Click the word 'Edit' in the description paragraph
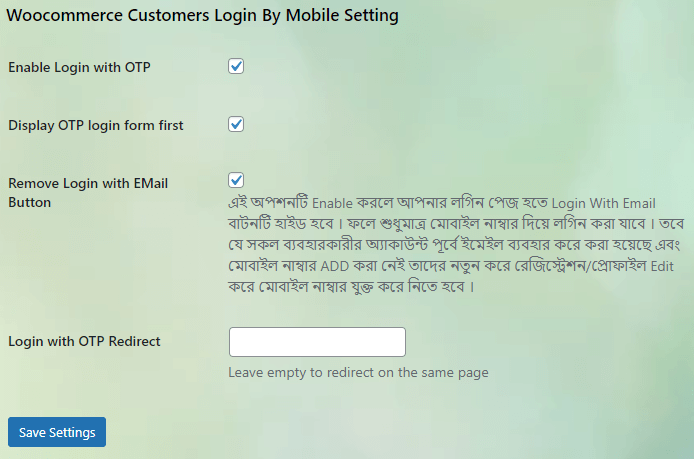Viewport: 694px width, 459px height. tap(662, 266)
